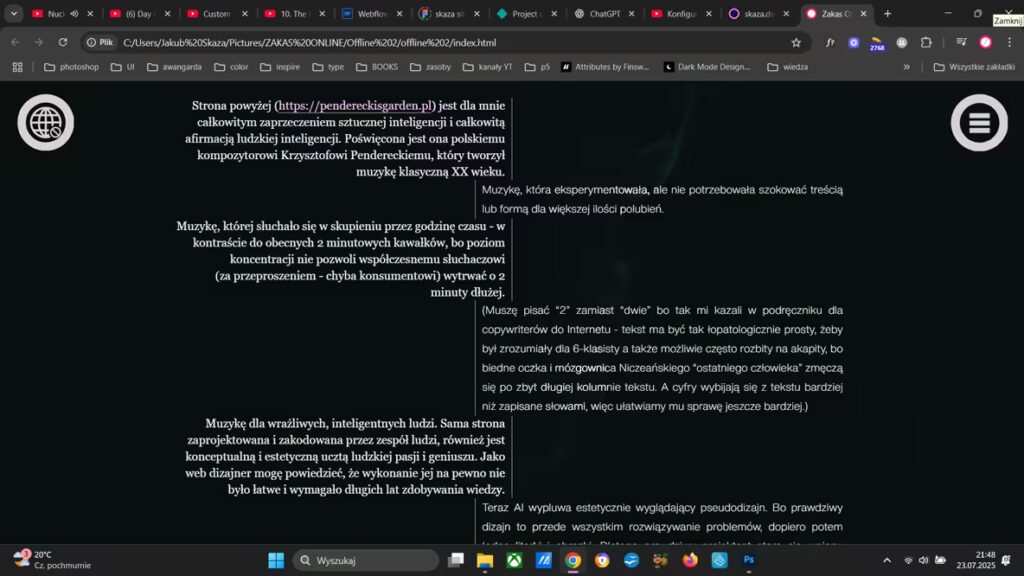Bookmark this page with the star icon
Image resolution: width=1024 pixels, height=576 pixels.
796,43
